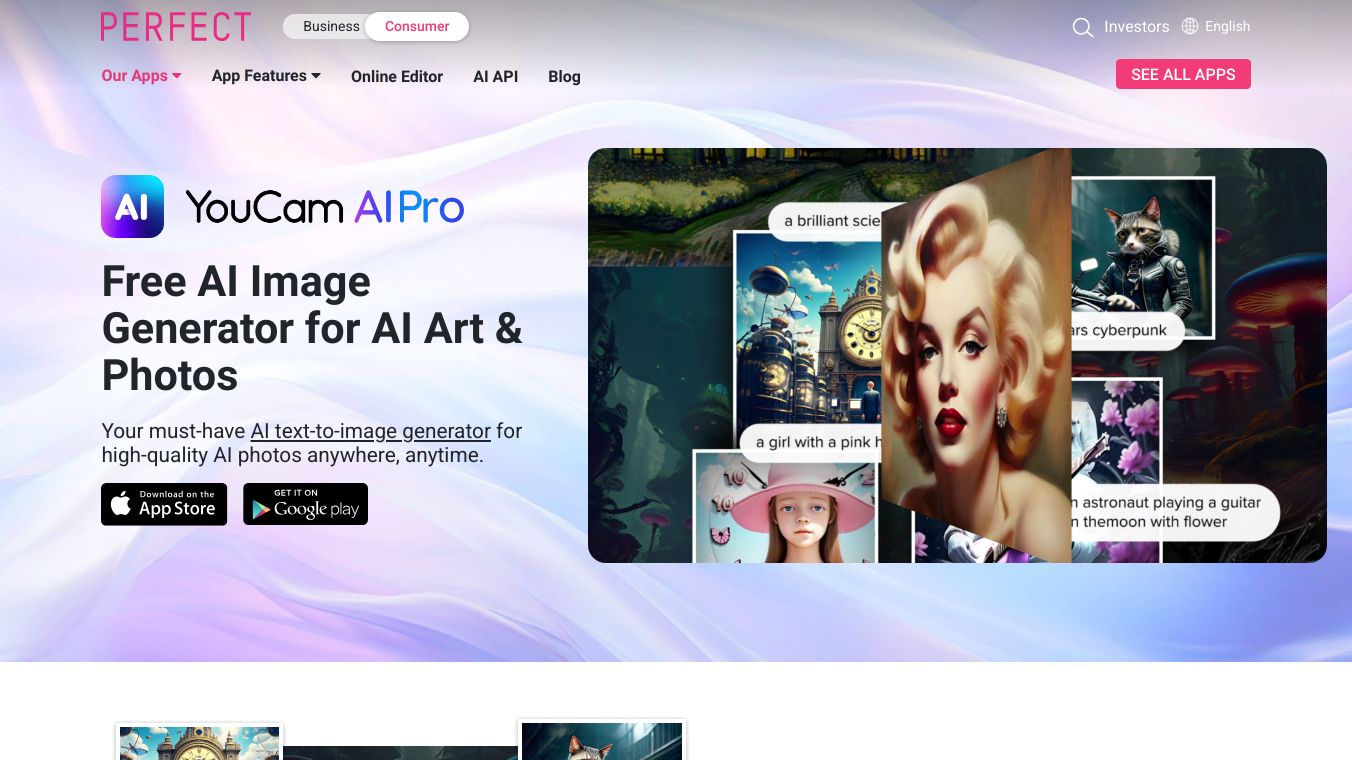This screenshot has width=1352, height=760.
Task: Click the 'a girl with a pink h' prompt bubble
Action: click(x=813, y=442)
